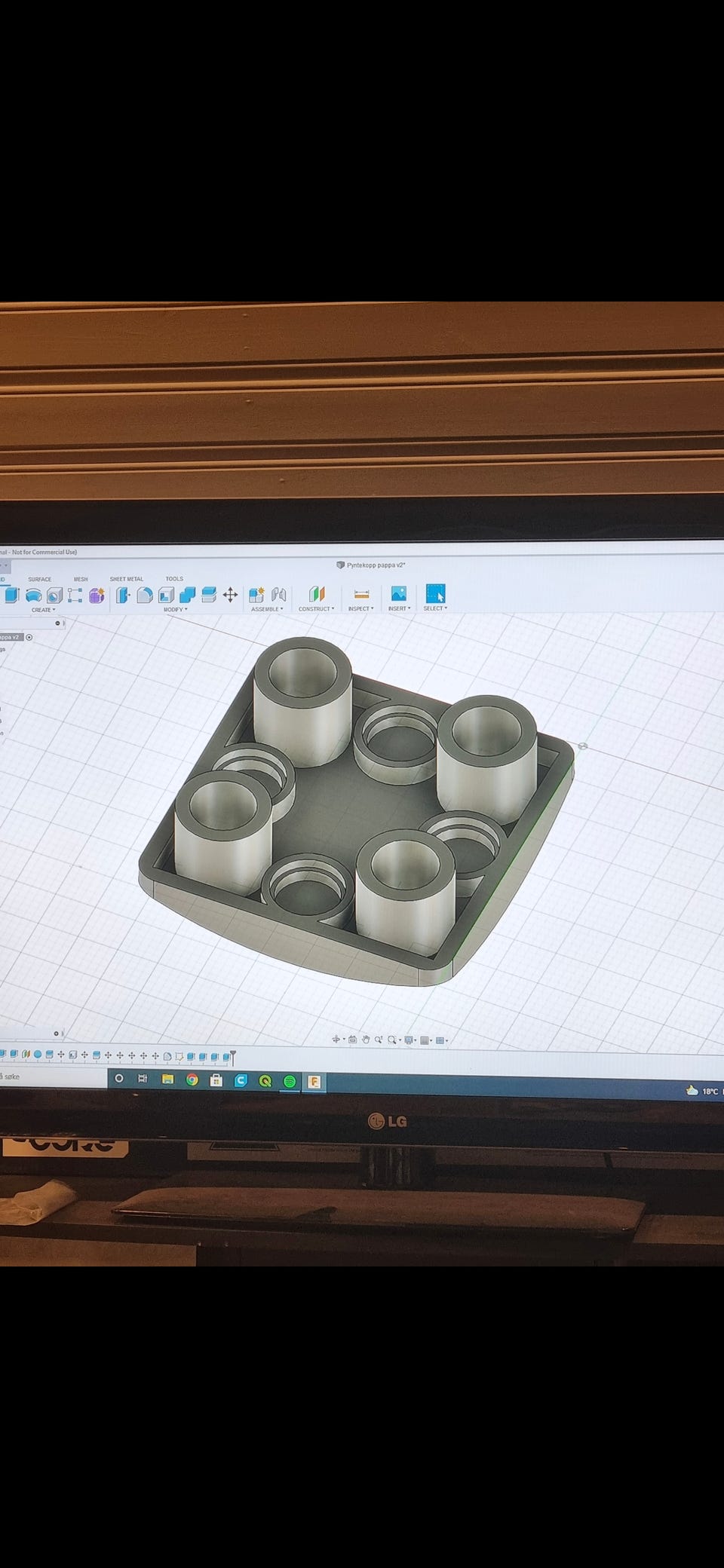Switch to the SURFACE tab
The image size is (724, 1568).
point(39,579)
